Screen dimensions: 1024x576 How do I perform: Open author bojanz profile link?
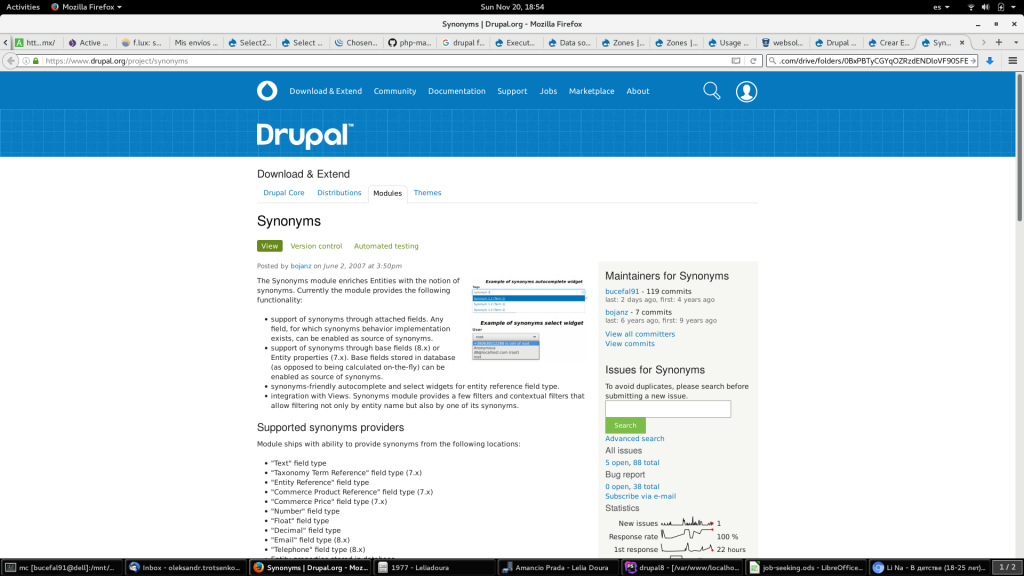(x=300, y=266)
